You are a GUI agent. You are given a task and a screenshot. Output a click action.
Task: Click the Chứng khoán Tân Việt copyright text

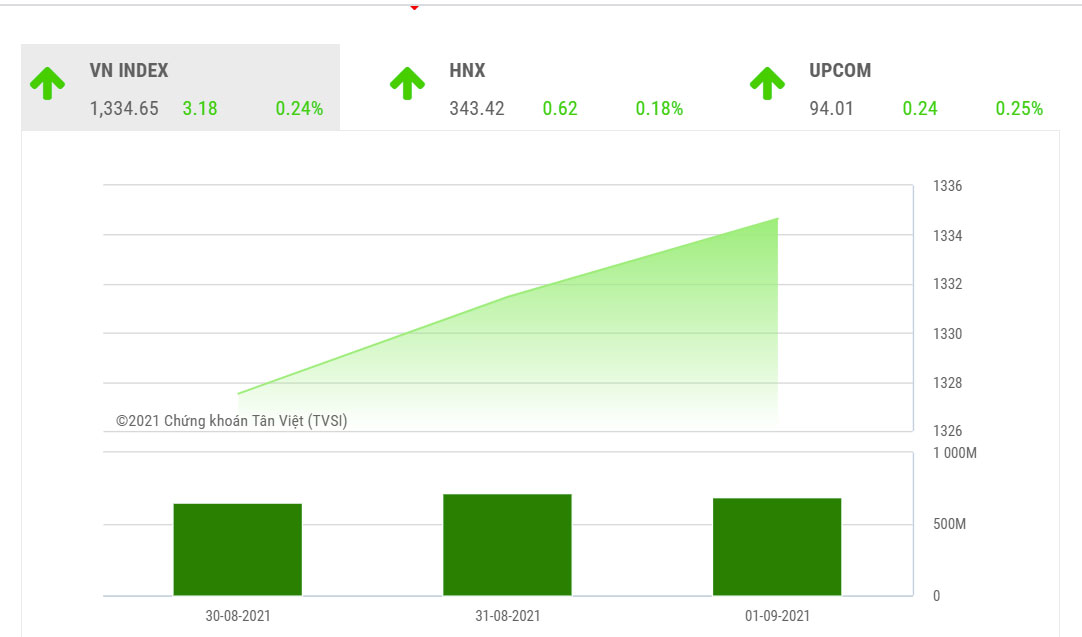232,421
